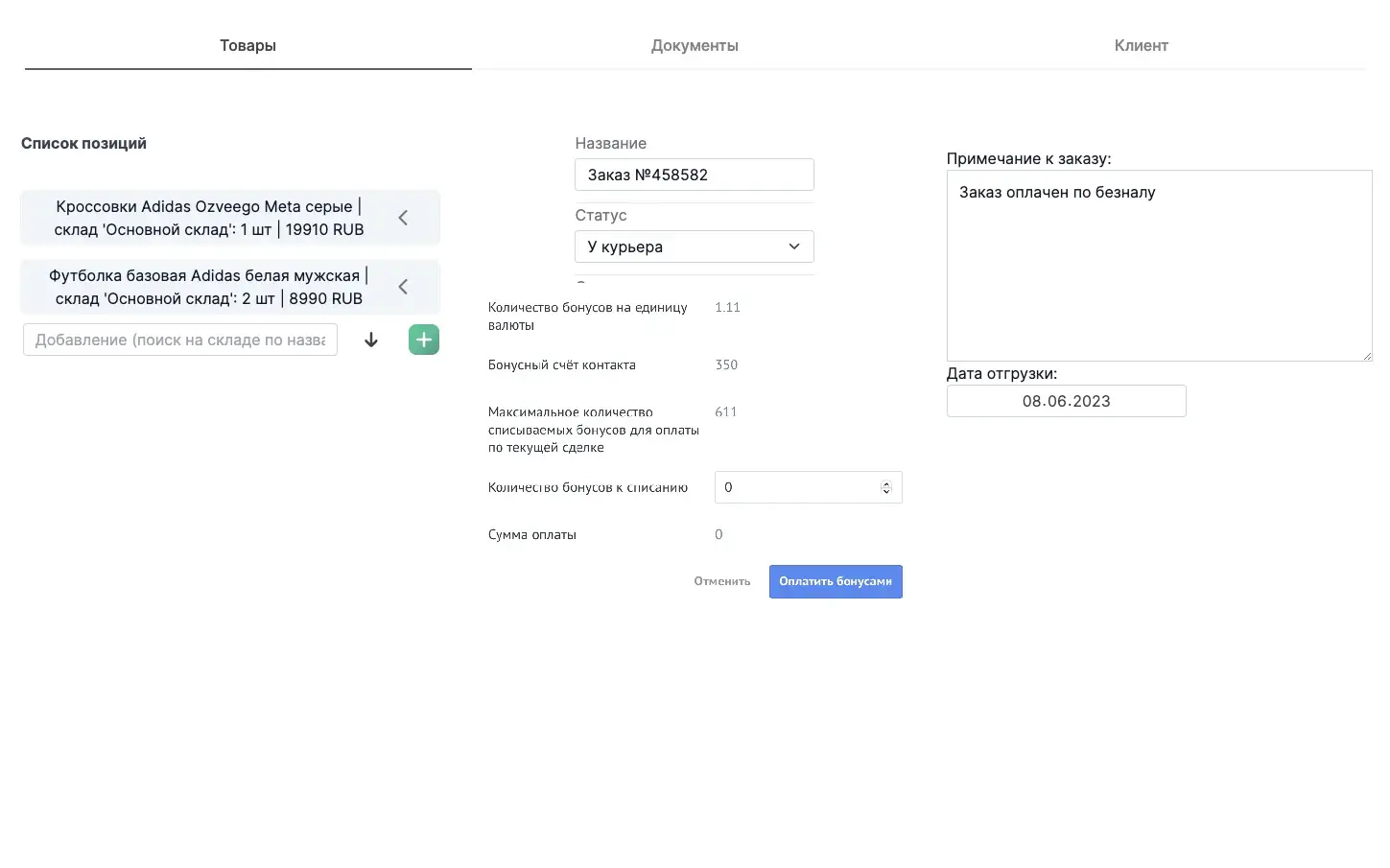Open the Клиент tab
The width and height of the screenshot is (1390, 868).
click(1141, 46)
